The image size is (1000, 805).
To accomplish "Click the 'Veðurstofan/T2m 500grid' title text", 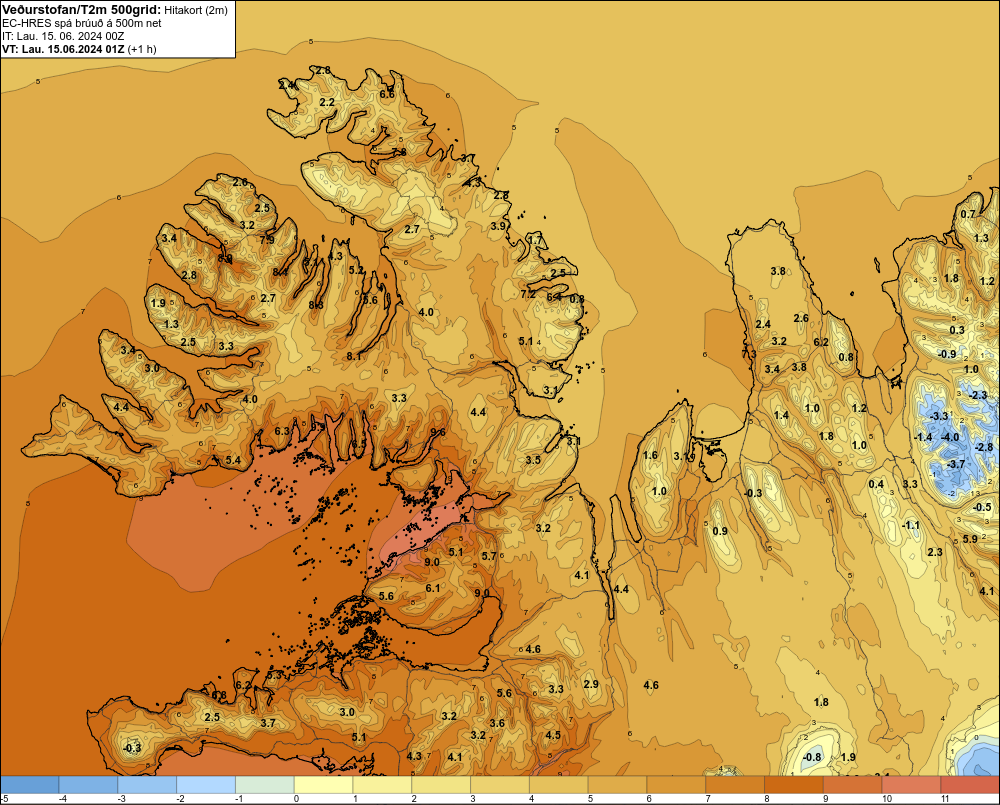I will [x=79, y=10].
